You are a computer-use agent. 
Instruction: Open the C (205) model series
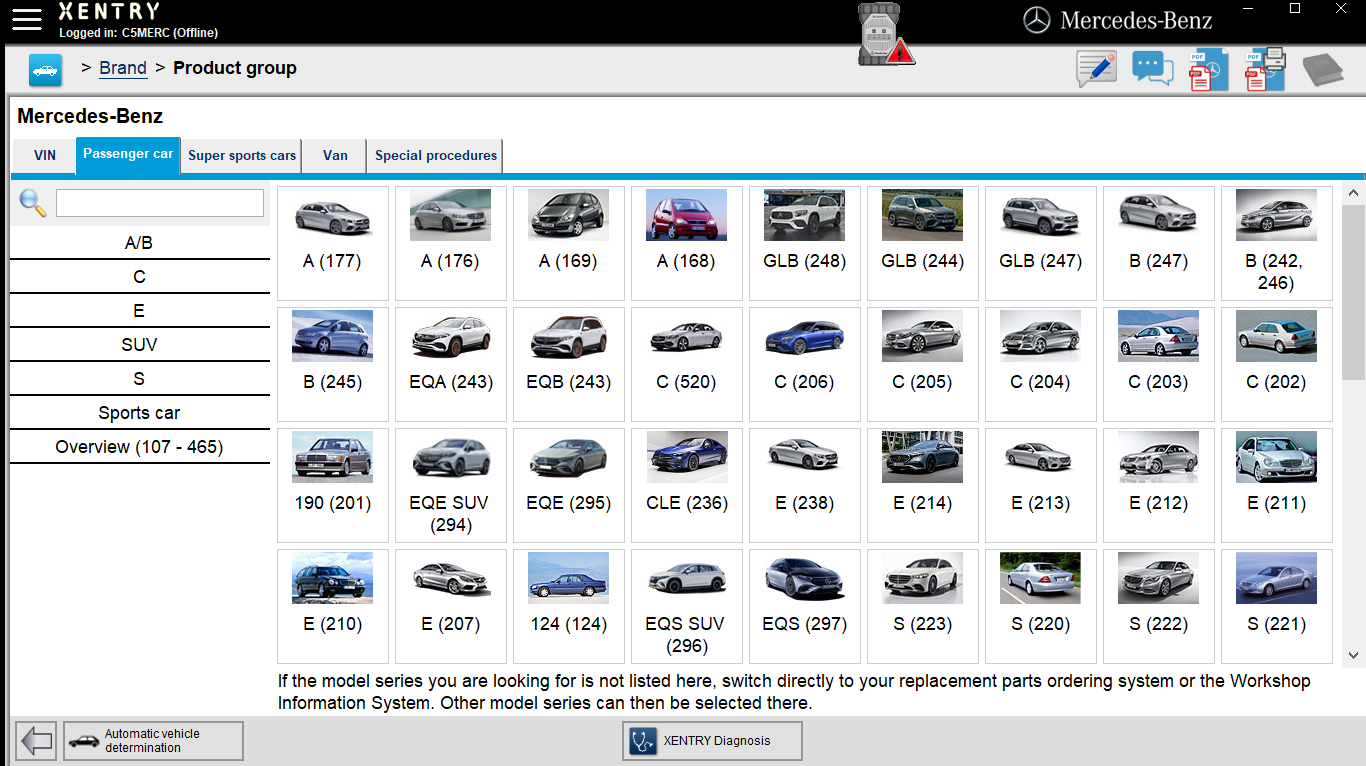click(923, 364)
